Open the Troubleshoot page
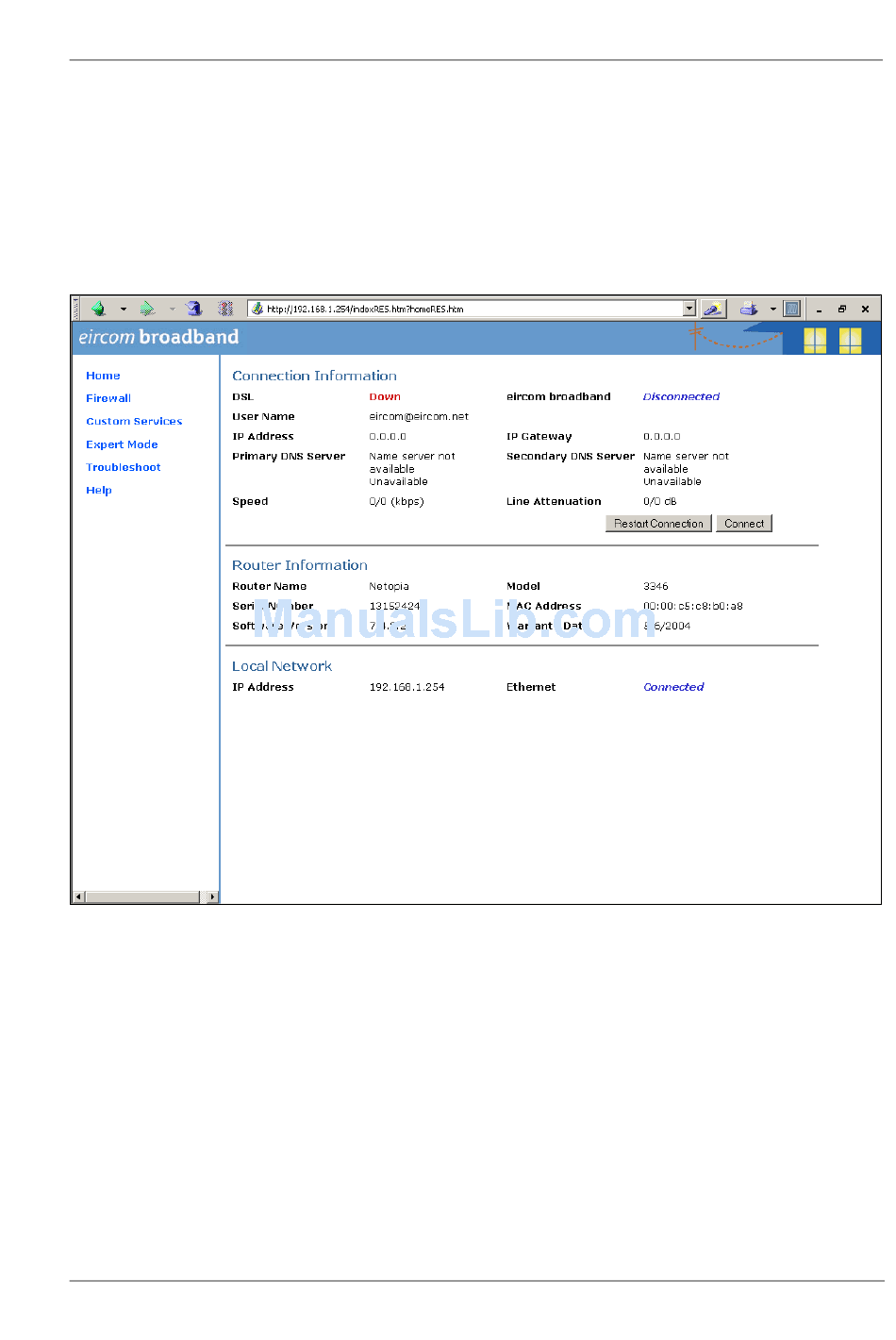This screenshot has width=896, height=1340. 124,467
